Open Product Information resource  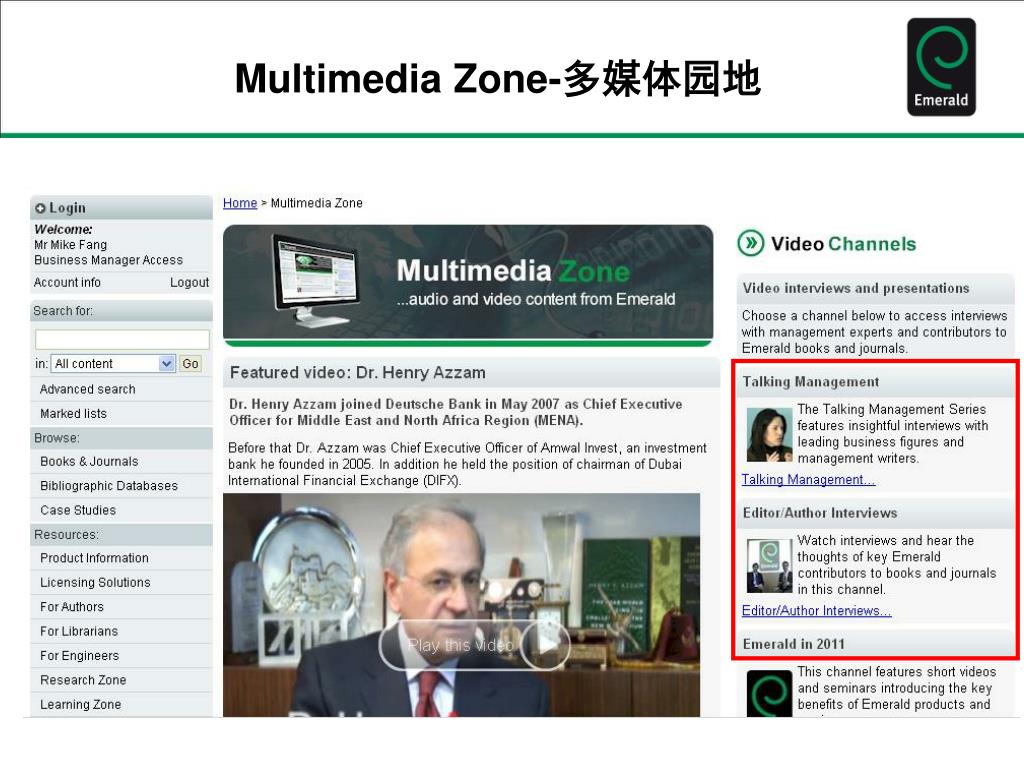click(x=94, y=558)
